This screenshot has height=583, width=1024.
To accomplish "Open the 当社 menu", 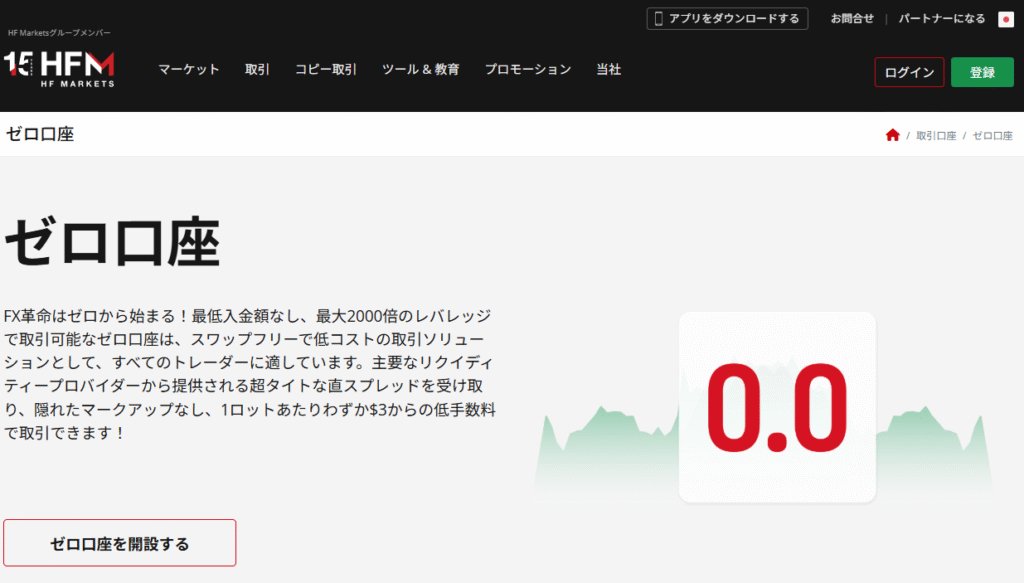I will 608,70.
